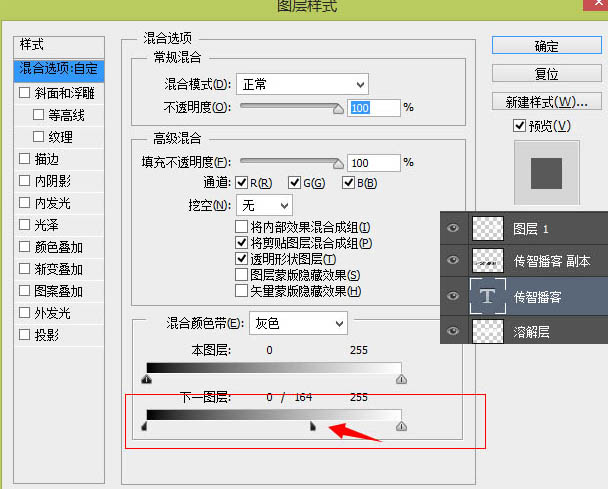Open the 混合颜色带 dropdown set to 灰色

pyautogui.click(x=298, y=323)
